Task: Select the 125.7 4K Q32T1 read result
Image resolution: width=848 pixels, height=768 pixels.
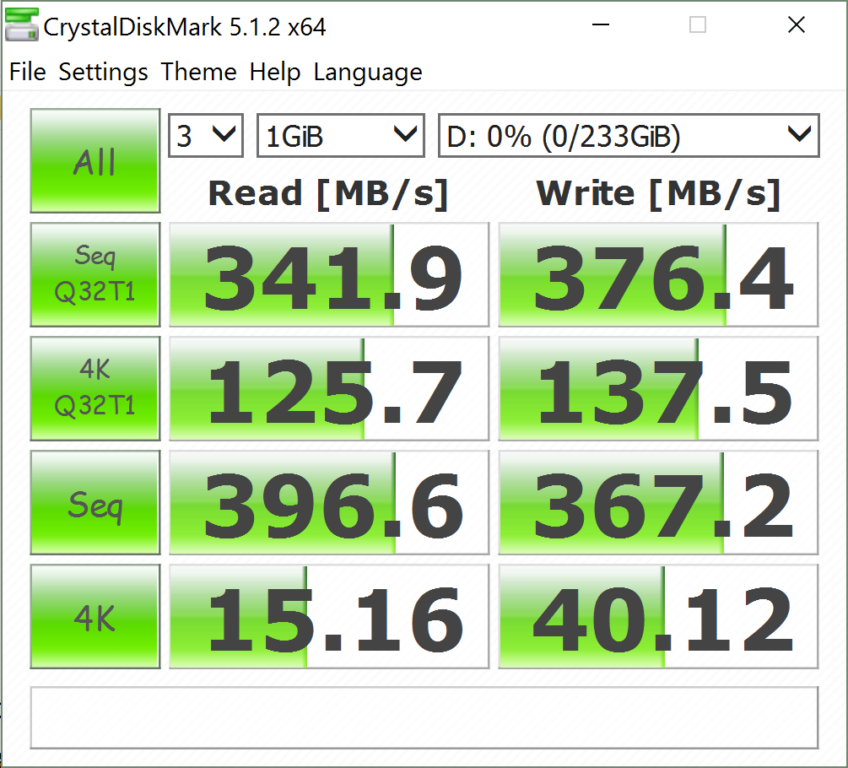Action: pyautogui.click(x=329, y=388)
